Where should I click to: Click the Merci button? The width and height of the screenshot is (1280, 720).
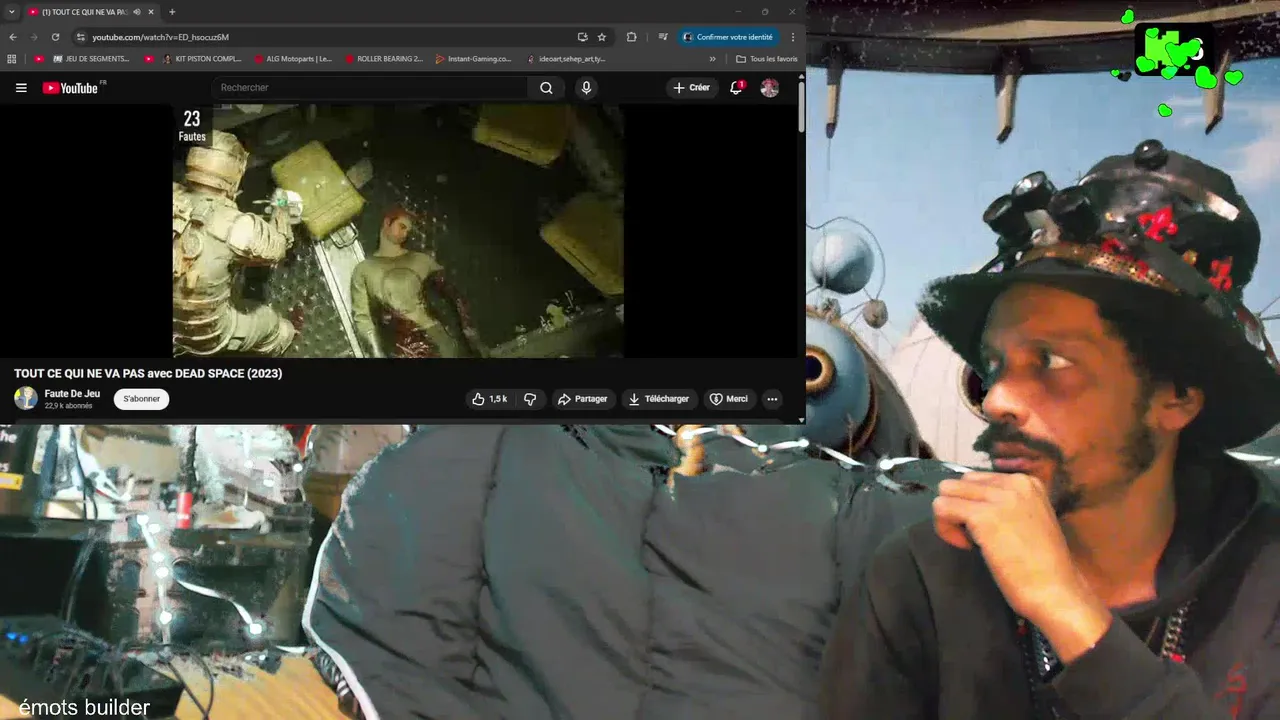tap(729, 399)
